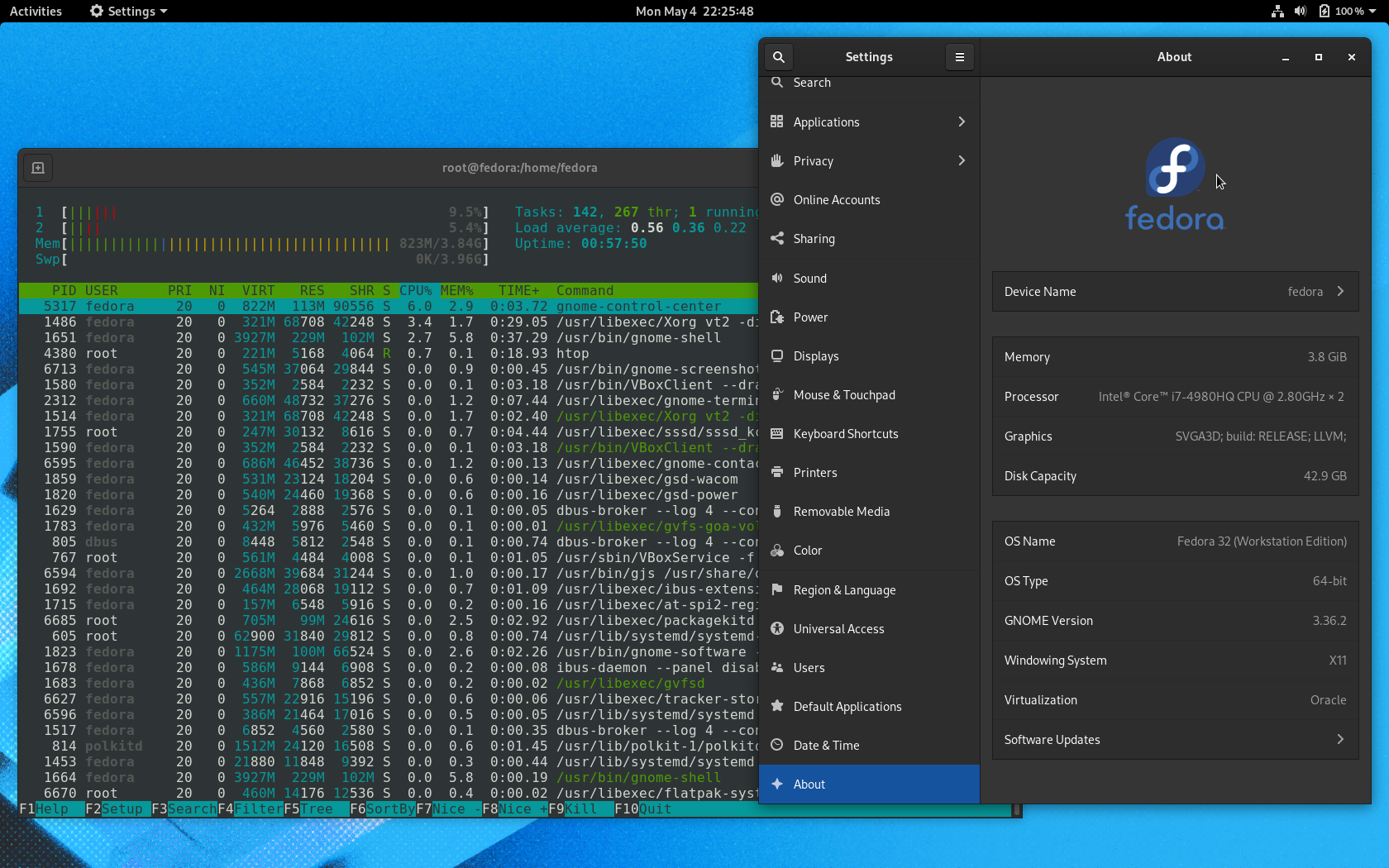Image resolution: width=1389 pixels, height=868 pixels.
Task: Select Sharing in Settings sidebar
Action: pyautogui.click(x=869, y=238)
